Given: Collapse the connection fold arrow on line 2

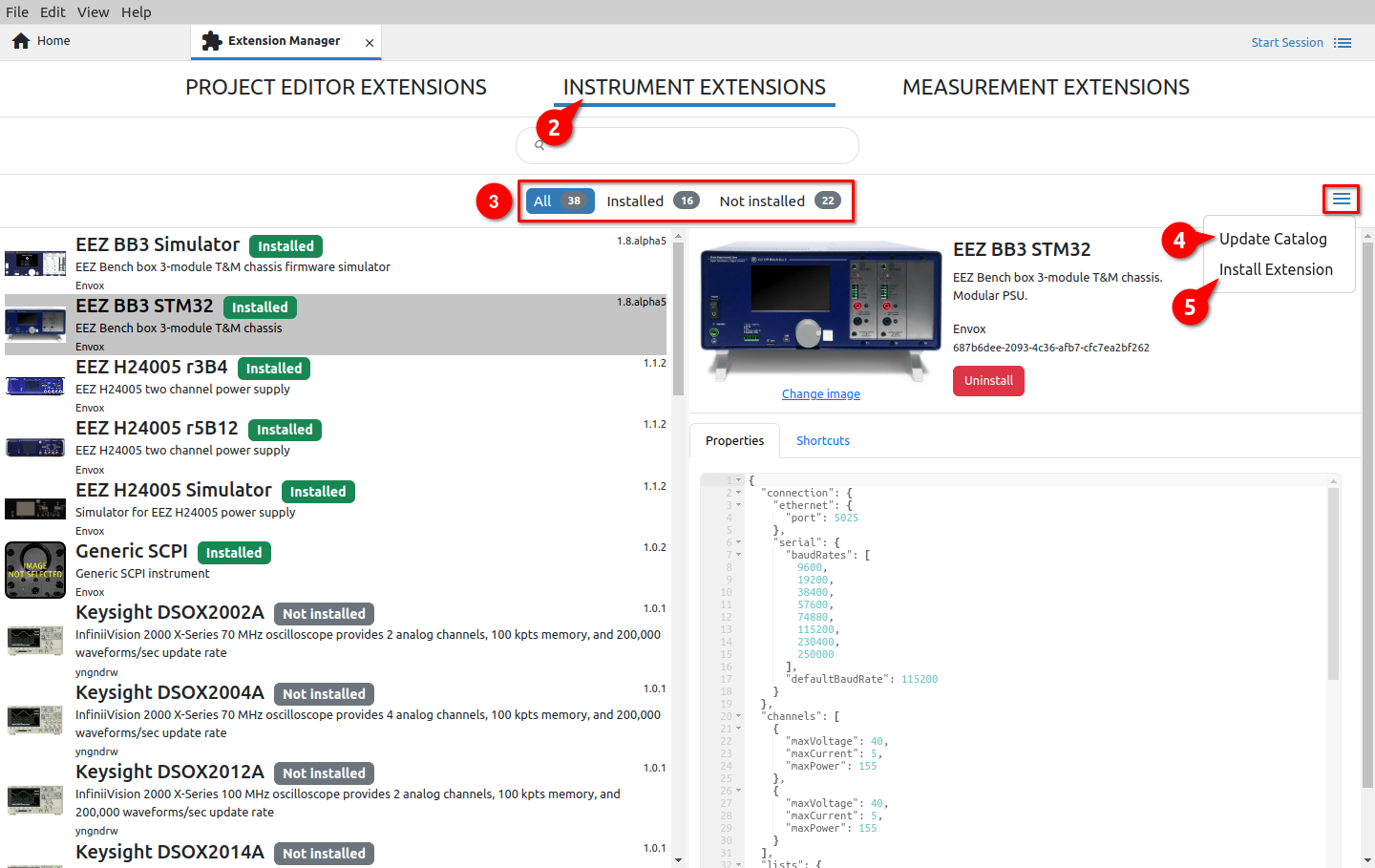Looking at the screenshot, I should [x=739, y=493].
